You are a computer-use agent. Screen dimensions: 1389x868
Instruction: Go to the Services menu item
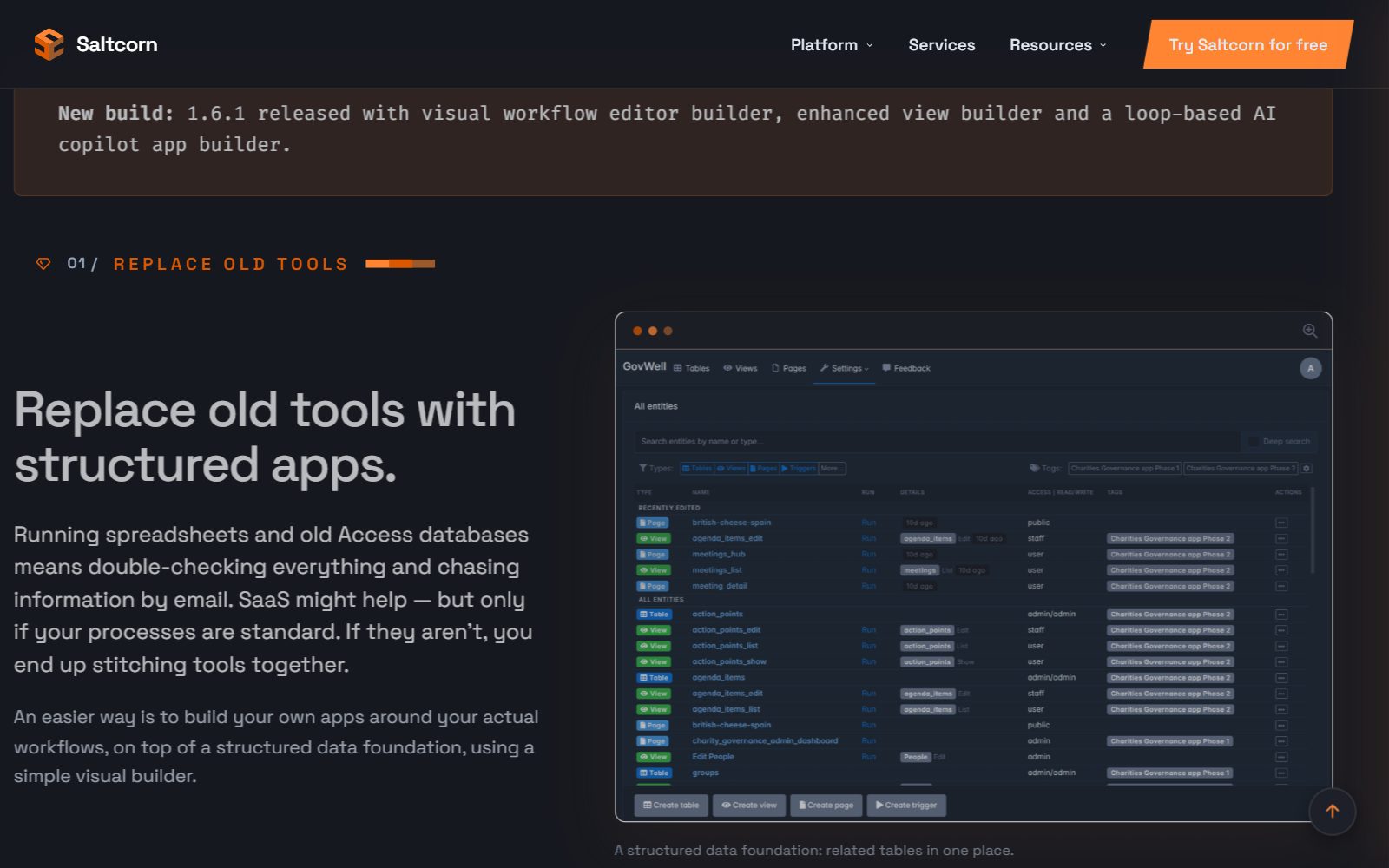tap(942, 45)
